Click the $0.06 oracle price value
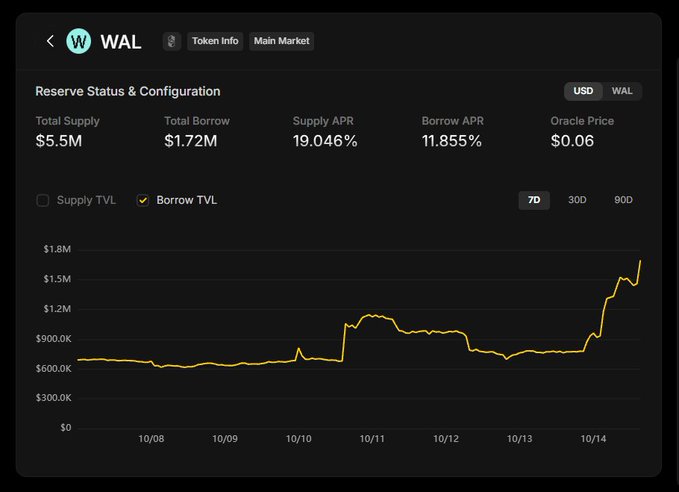This screenshot has height=492, width=679. [572, 141]
